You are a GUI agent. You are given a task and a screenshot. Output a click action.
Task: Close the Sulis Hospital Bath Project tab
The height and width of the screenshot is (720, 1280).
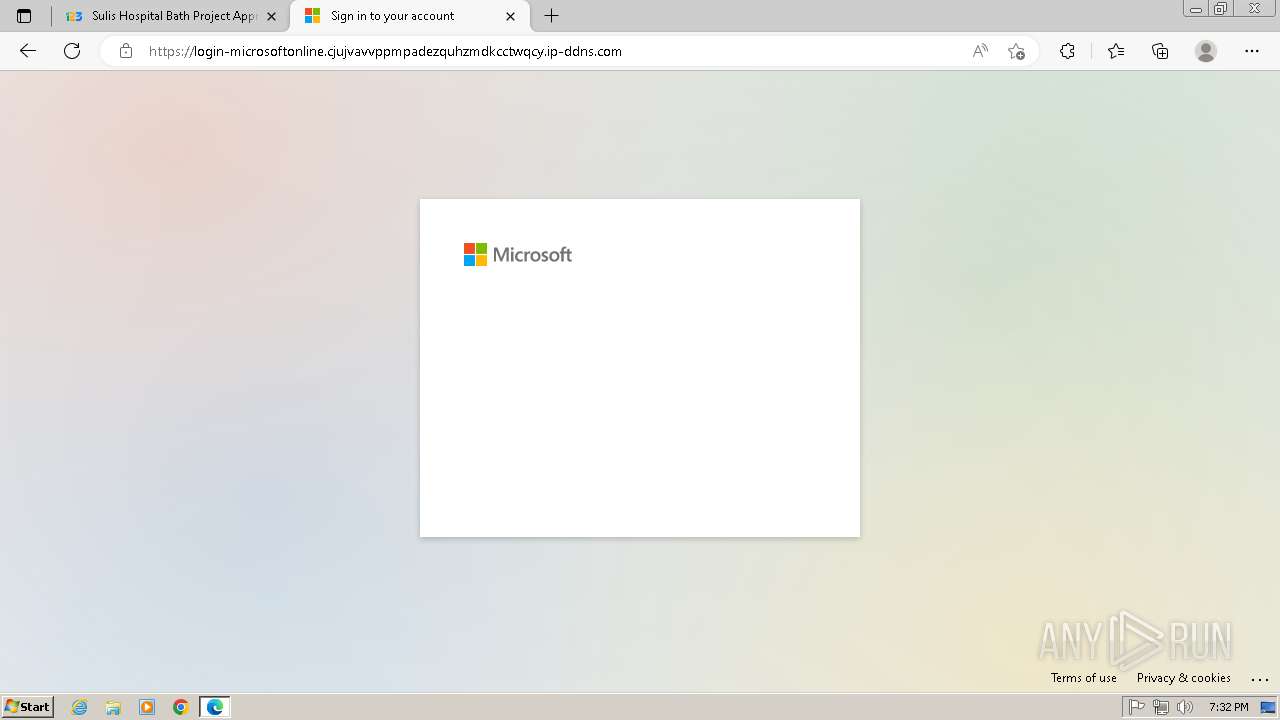click(x=271, y=16)
